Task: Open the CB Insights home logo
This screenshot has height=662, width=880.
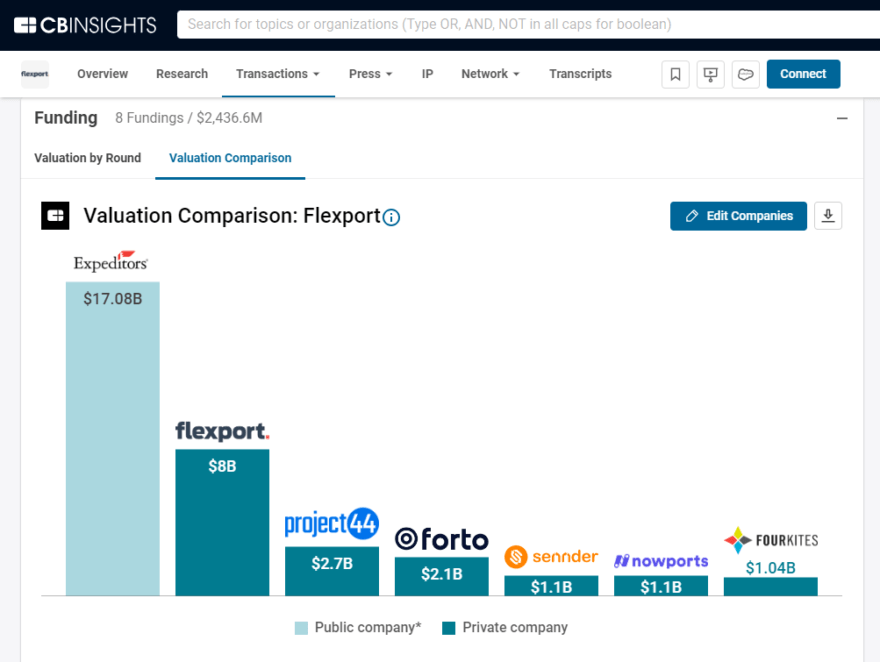Action: [84, 24]
